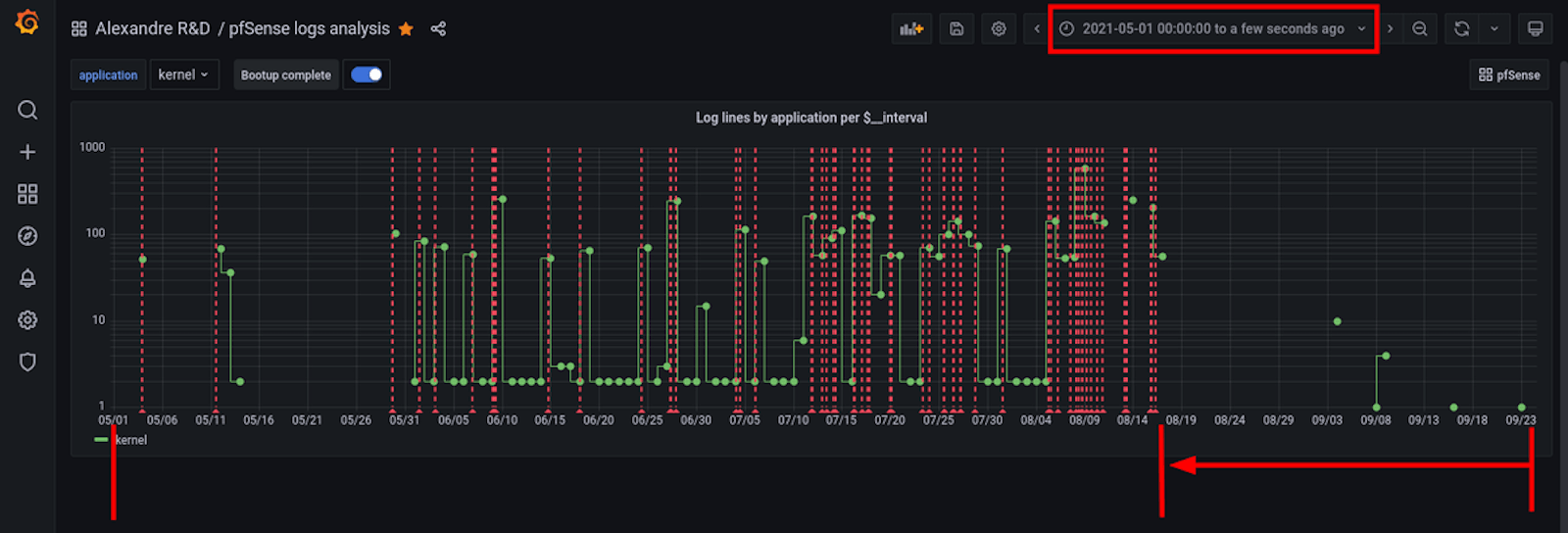Open the Explore compass icon
Image resolution: width=1568 pixels, height=533 pixels.
click(x=27, y=236)
